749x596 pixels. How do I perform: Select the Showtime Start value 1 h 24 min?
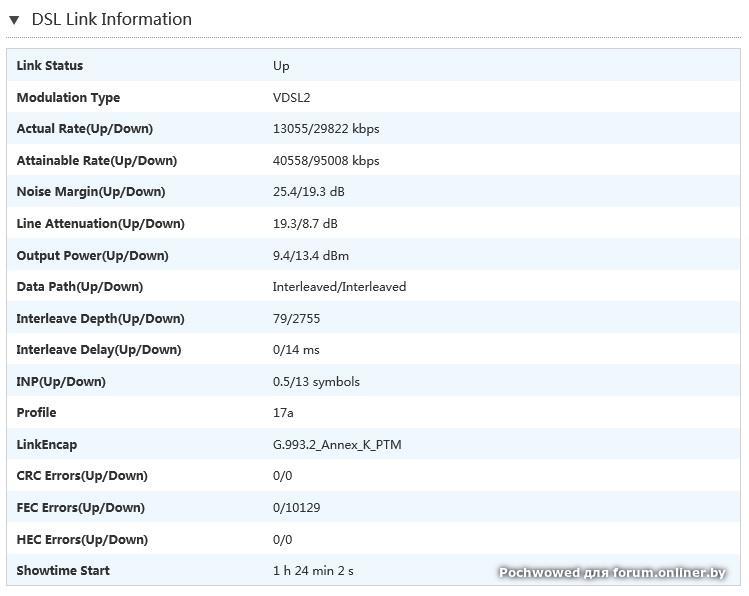pyautogui.click(x=313, y=571)
